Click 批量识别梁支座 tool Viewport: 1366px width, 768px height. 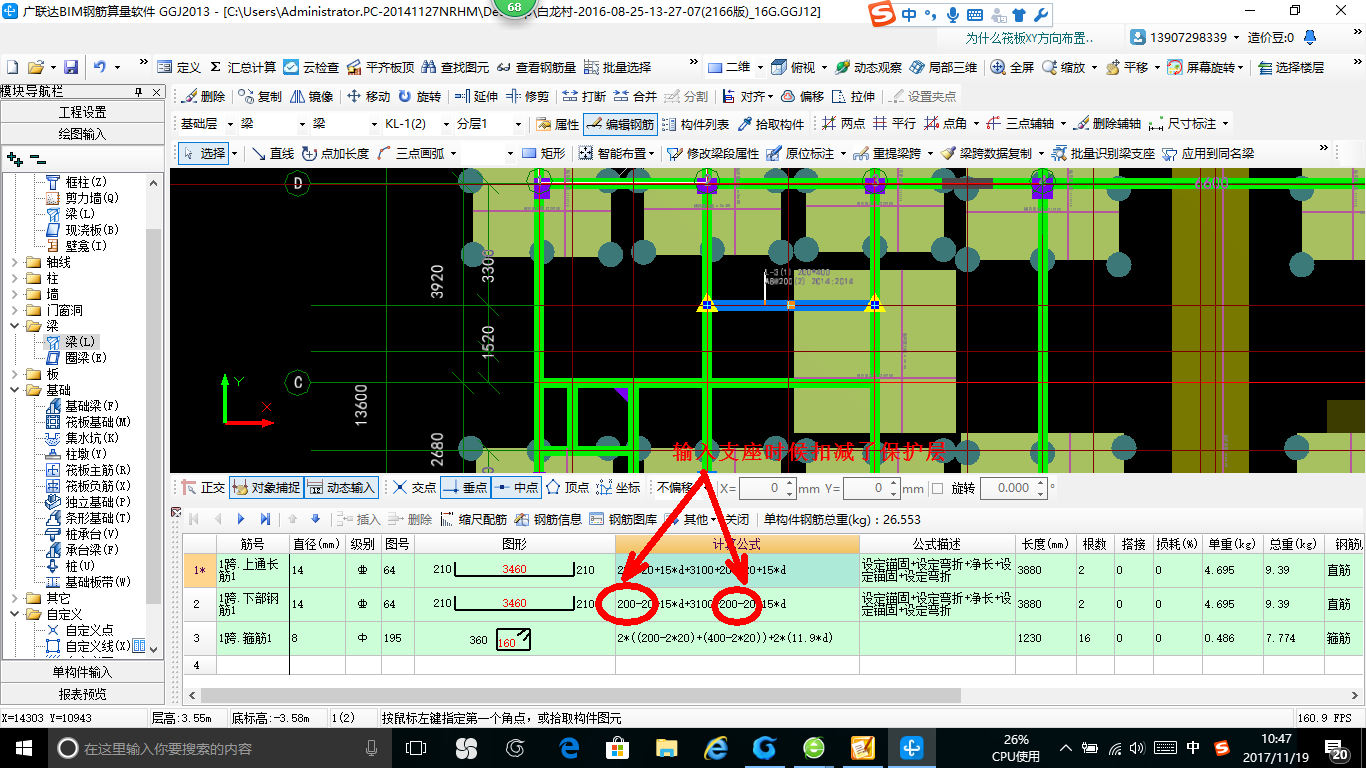[1103, 153]
